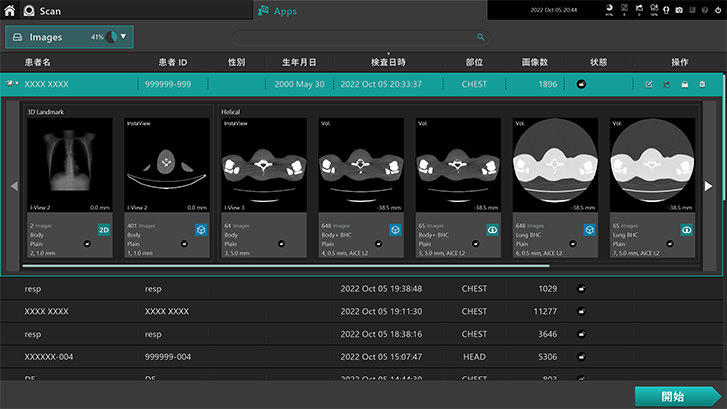The width and height of the screenshot is (727, 409).
Task: Click the teal icon on the 7, 5.0 mm Lung BHC series
Action: 687,229
